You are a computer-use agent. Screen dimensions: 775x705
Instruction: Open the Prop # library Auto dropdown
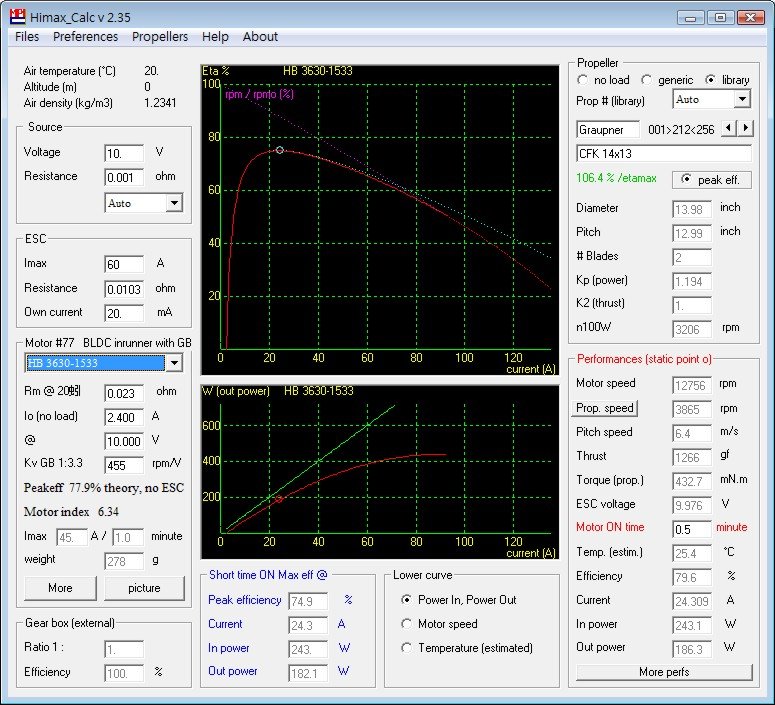(x=741, y=100)
